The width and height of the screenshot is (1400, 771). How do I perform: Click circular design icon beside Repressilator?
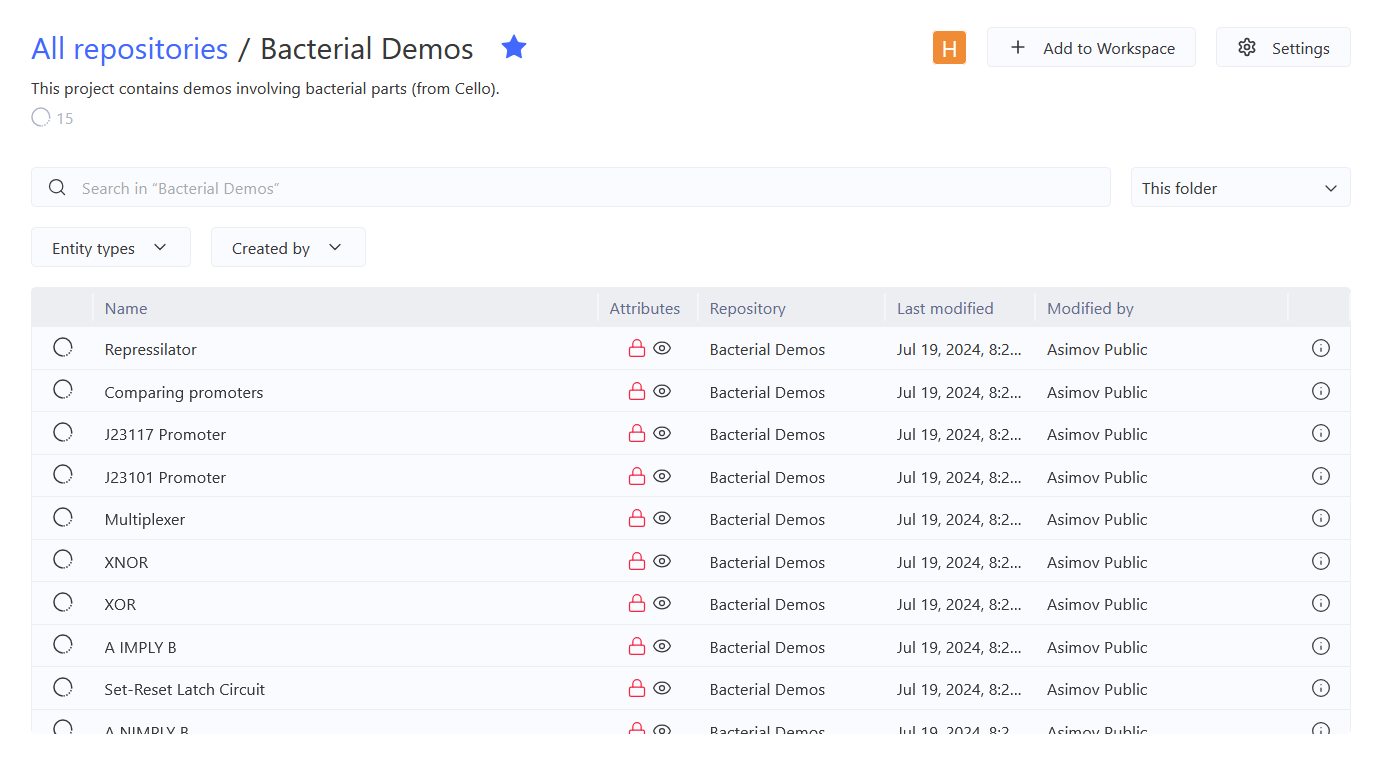click(x=63, y=347)
